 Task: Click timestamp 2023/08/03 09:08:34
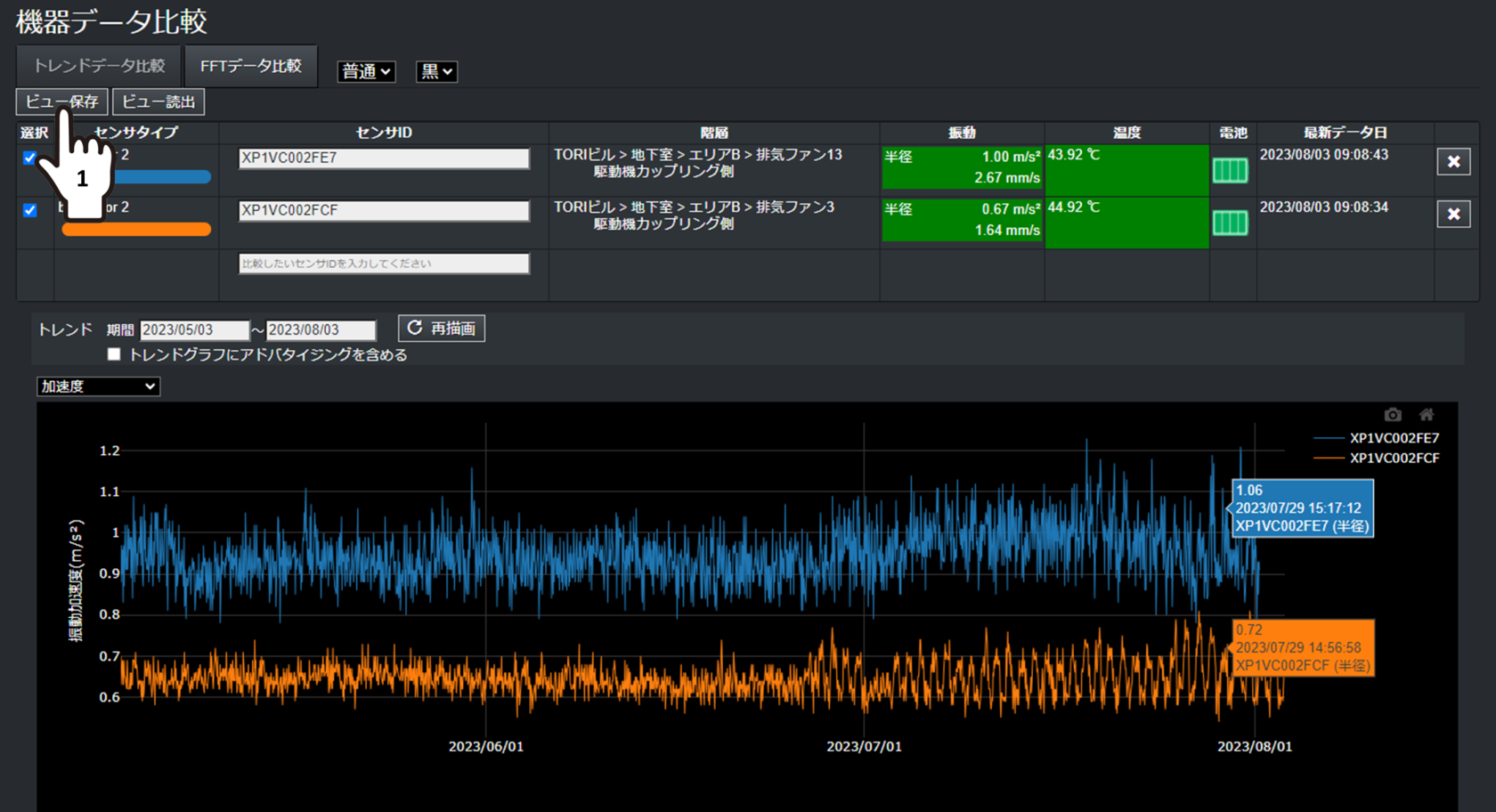coord(1323,207)
